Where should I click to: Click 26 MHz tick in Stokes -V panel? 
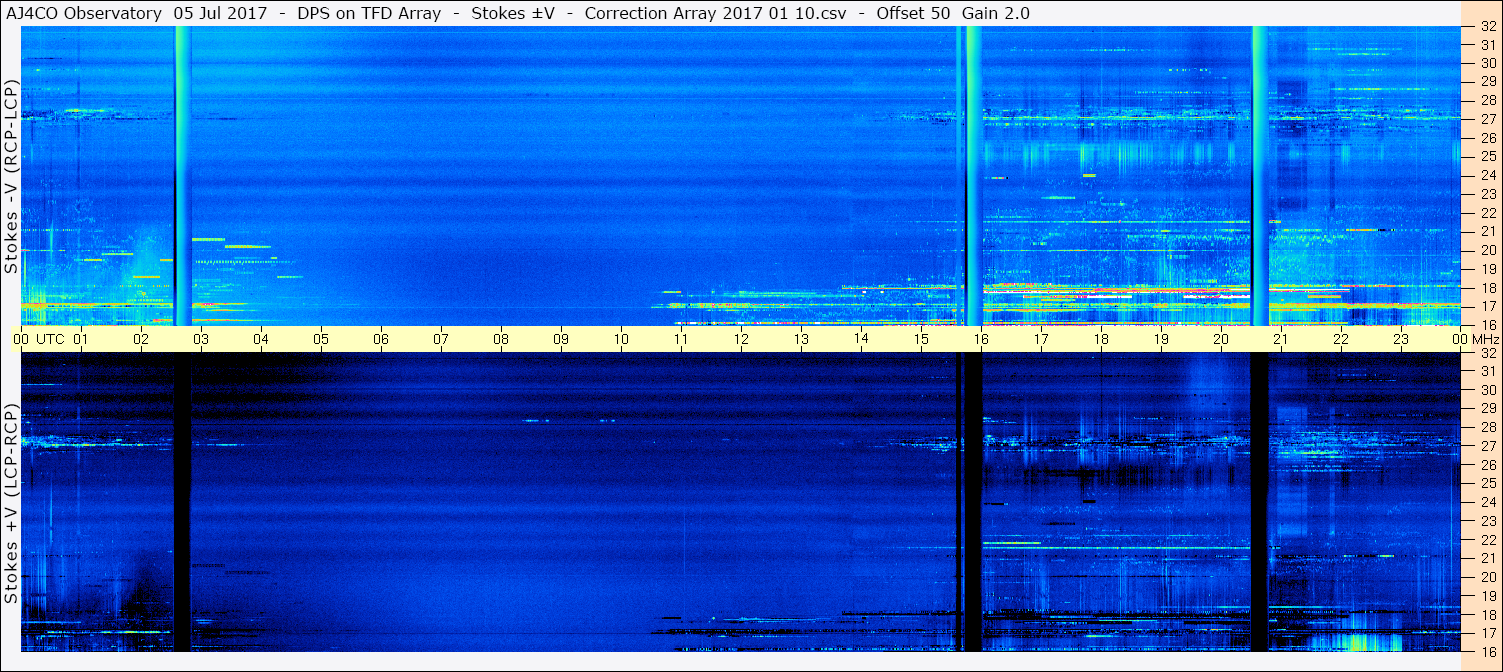1487,138
